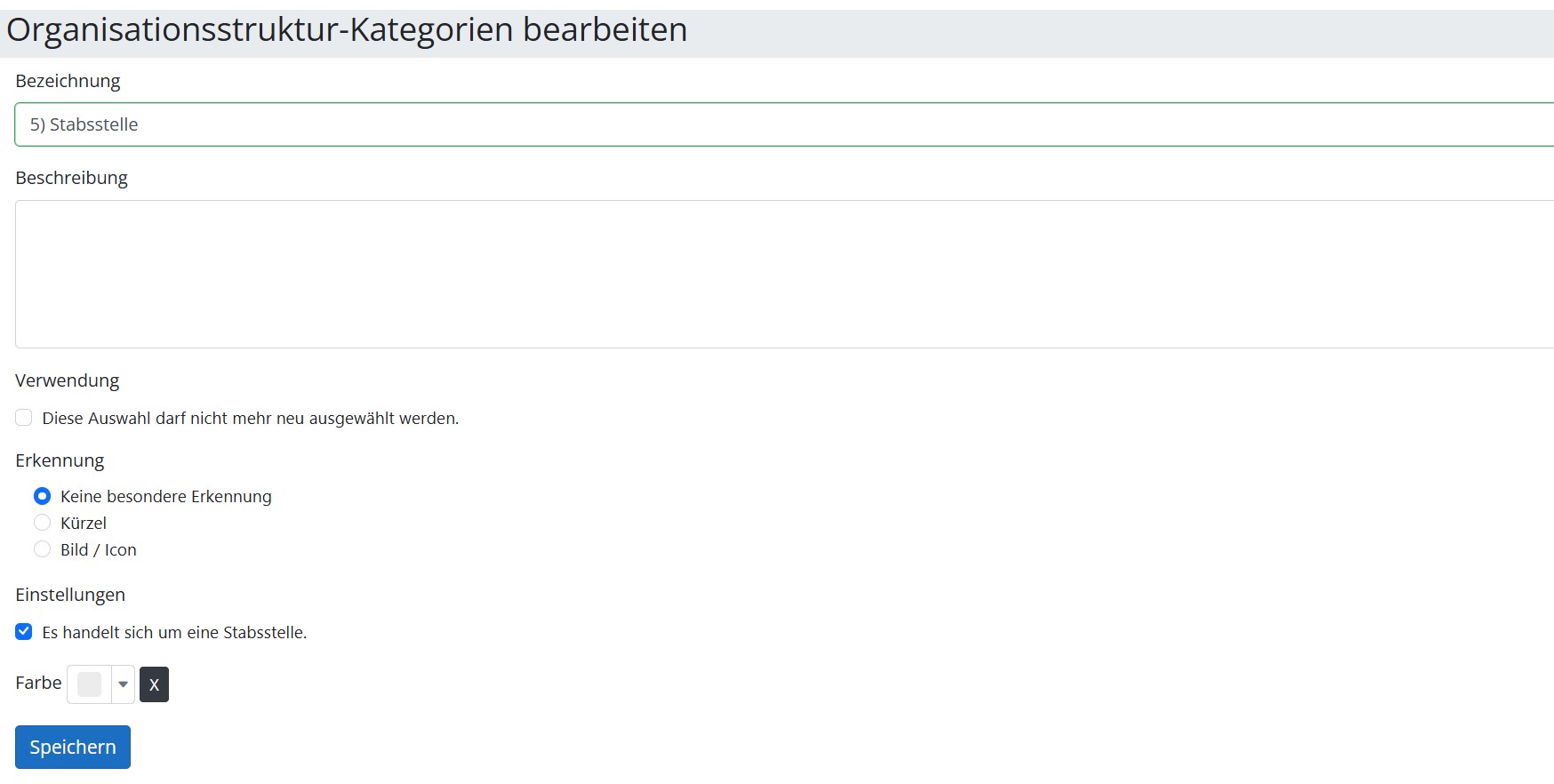
Task: Click the light gray Farbe color swatch
Action: (x=89, y=684)
